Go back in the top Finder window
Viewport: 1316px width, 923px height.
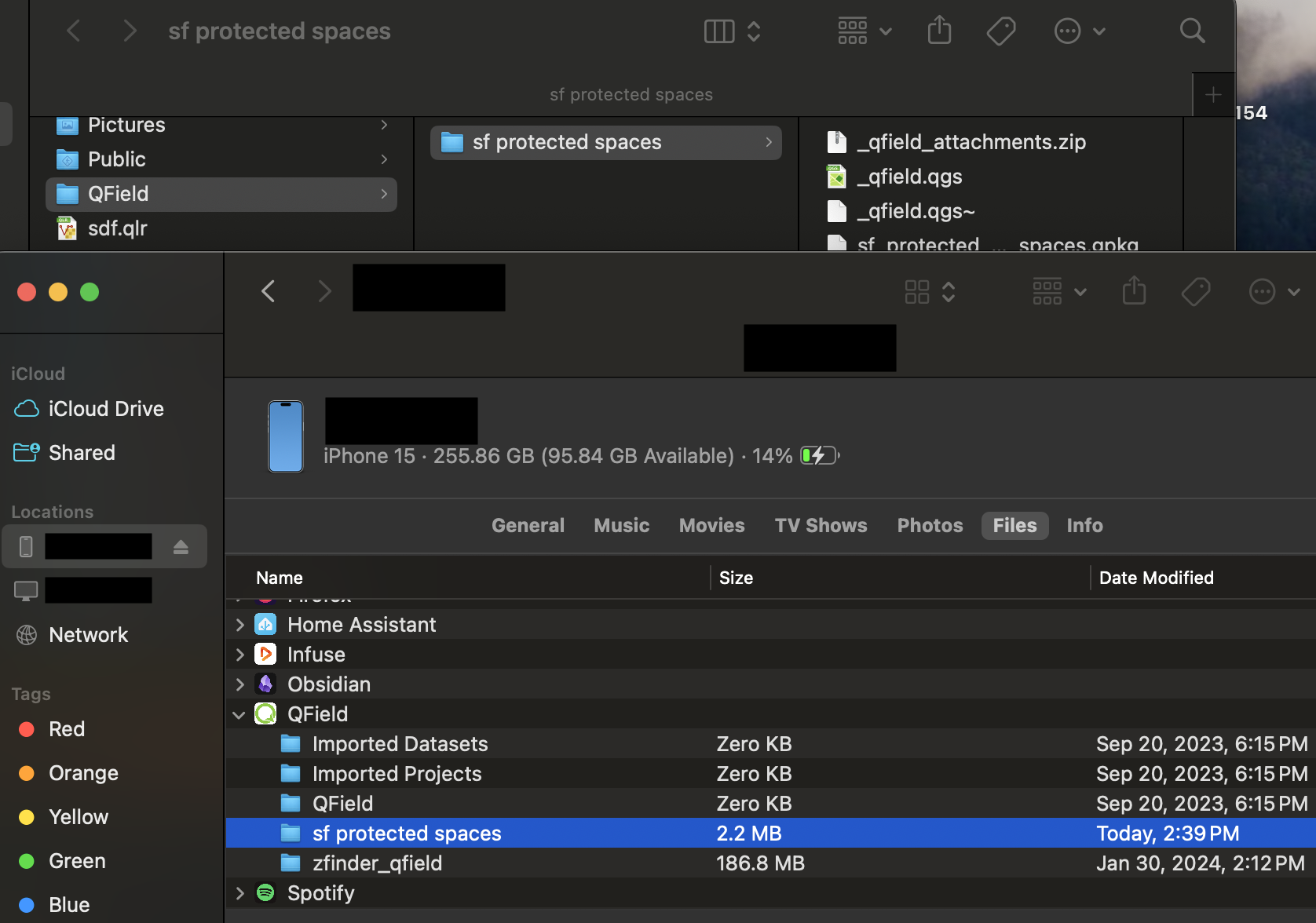tap(74, 31)
